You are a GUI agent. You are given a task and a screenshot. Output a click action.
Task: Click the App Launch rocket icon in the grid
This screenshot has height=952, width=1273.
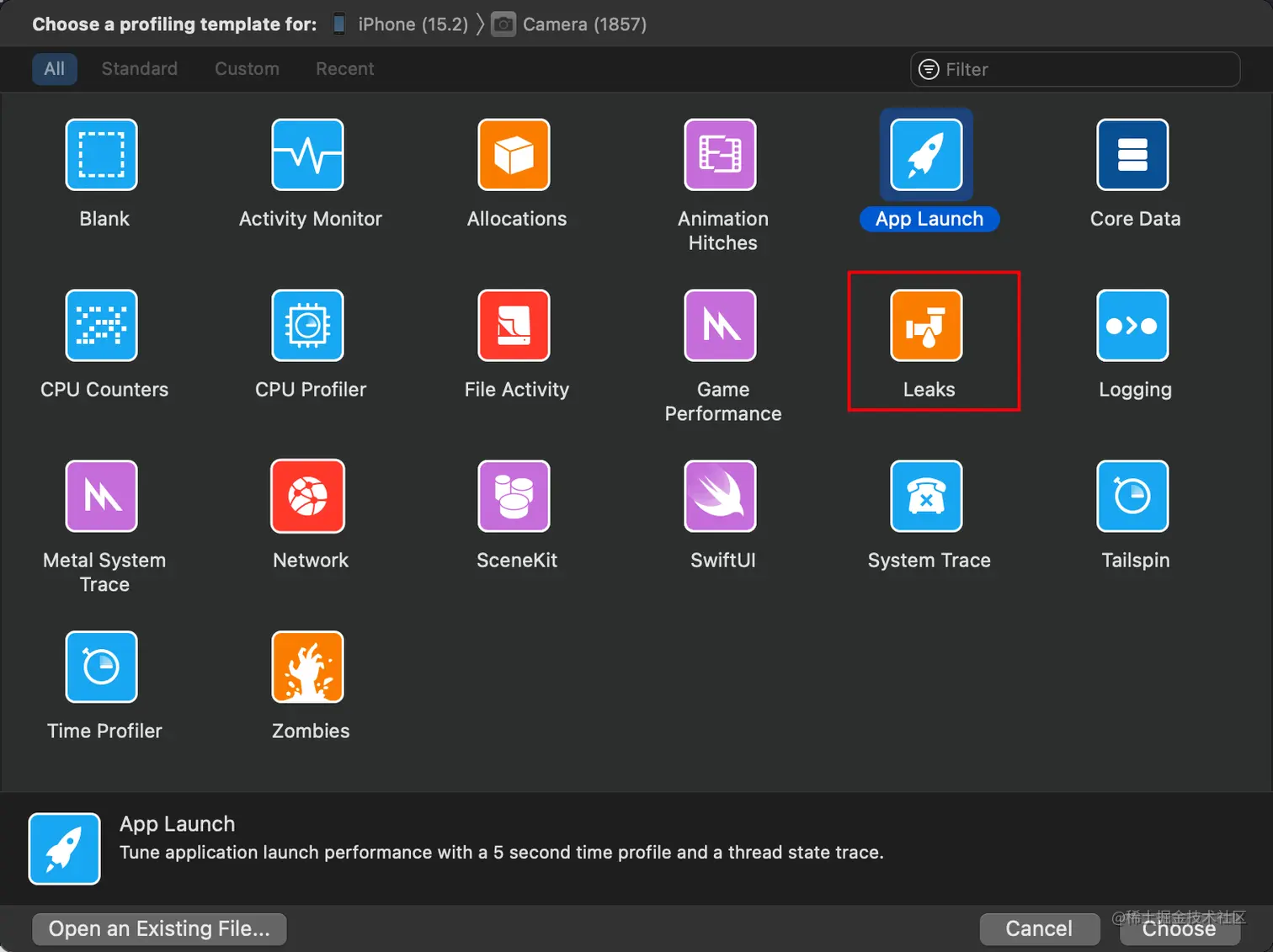927,155
